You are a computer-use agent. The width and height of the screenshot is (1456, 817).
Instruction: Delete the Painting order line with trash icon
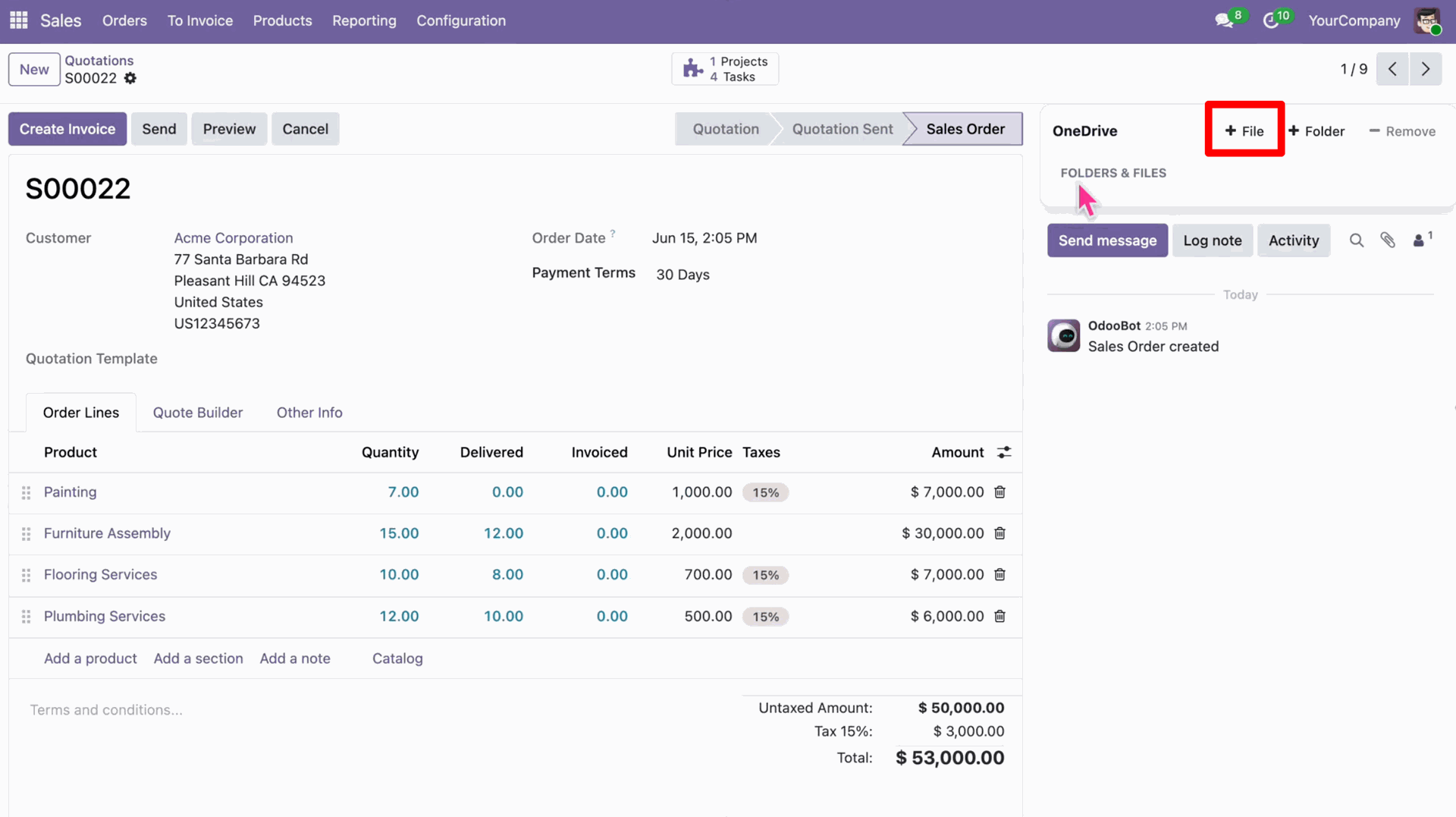coord(999,492)
